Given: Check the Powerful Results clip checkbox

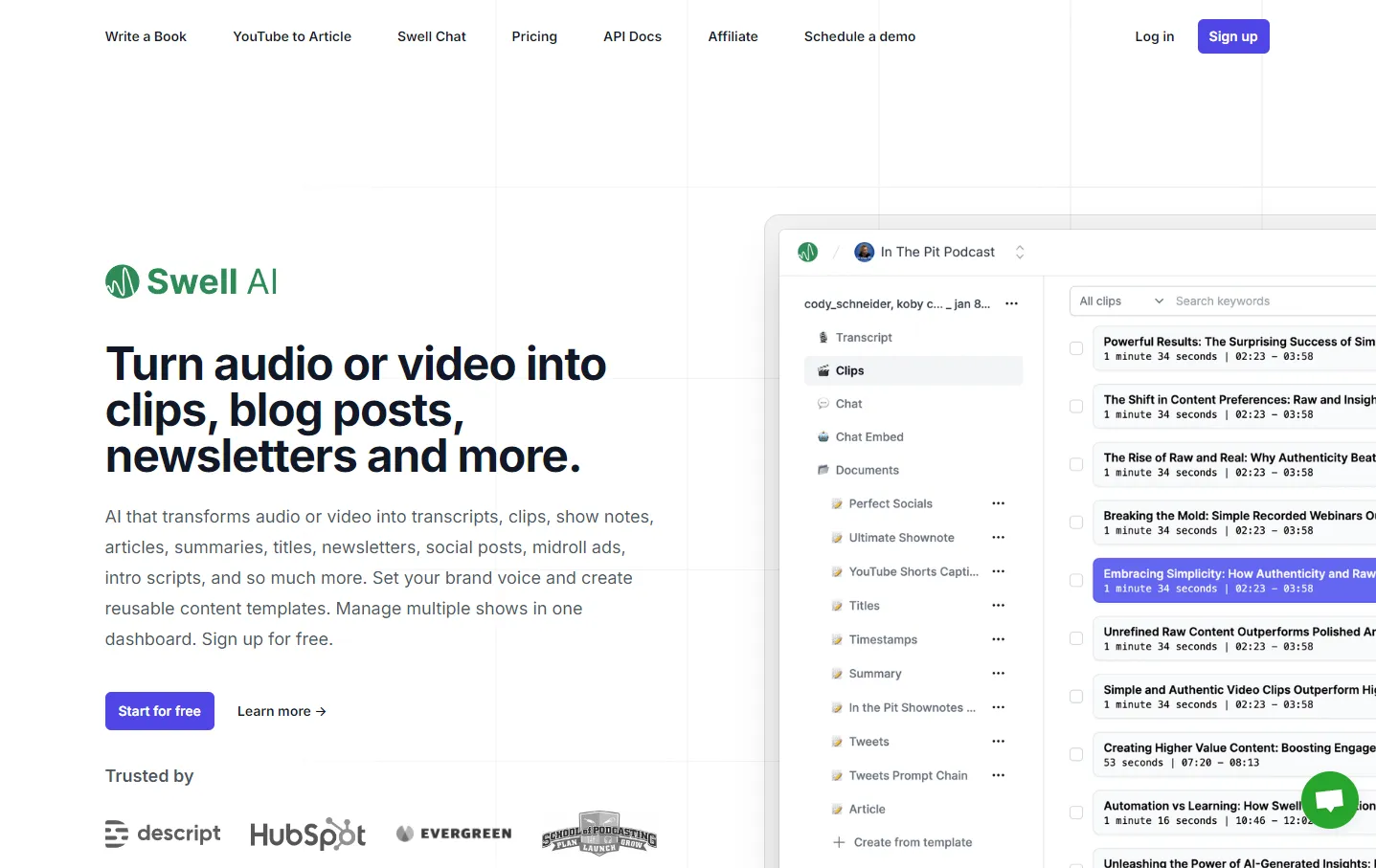Looking at the screenshot, I should point(1075,348).
